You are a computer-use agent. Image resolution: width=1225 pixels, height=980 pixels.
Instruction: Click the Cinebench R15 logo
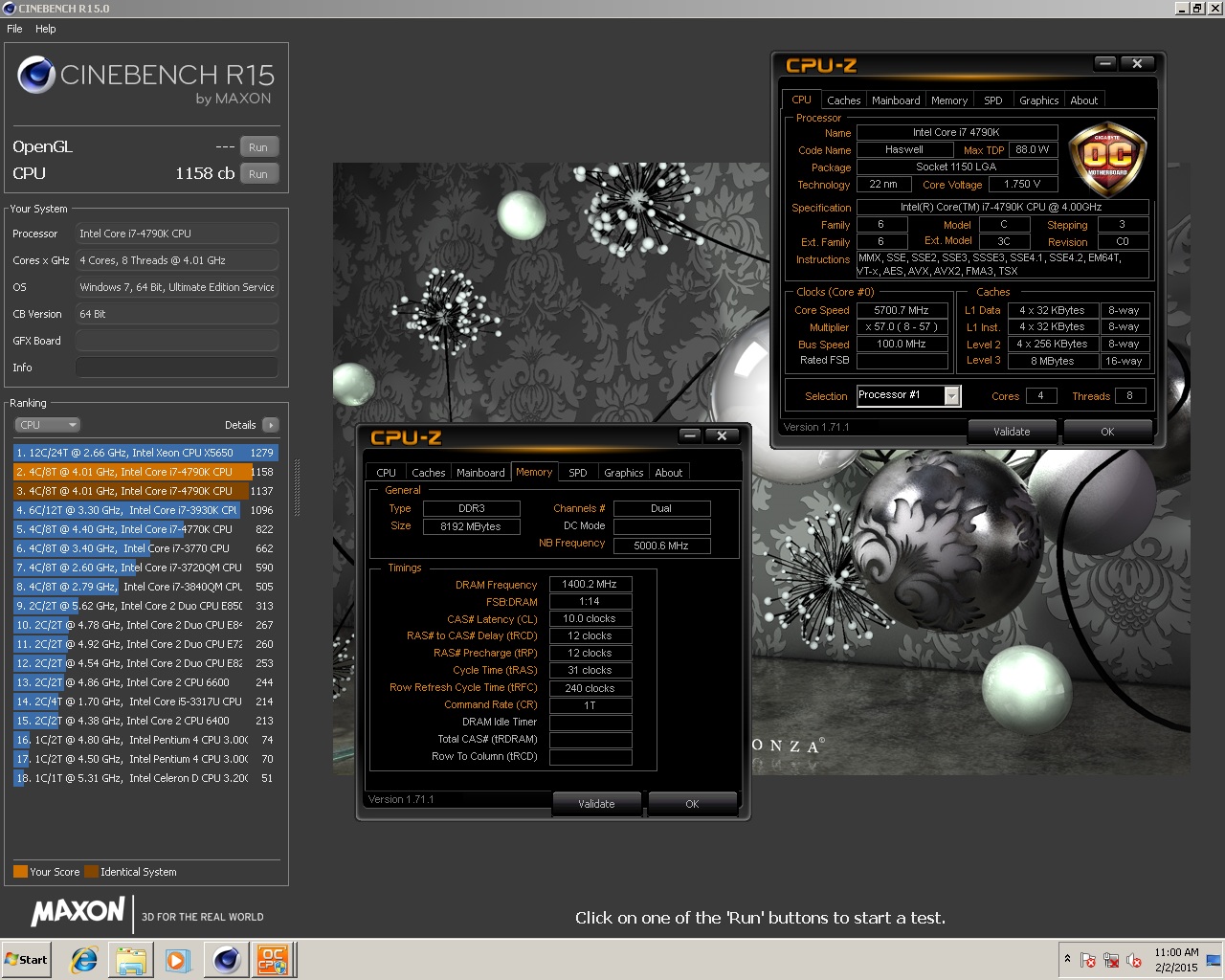pyautogui.click(x=145, y=78)
